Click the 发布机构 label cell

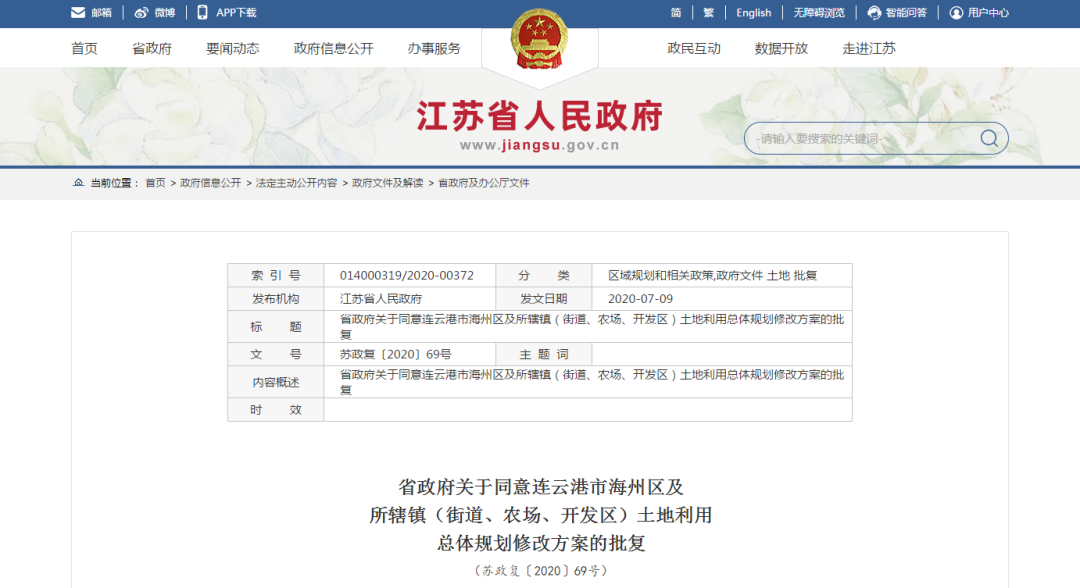[276, 299]
